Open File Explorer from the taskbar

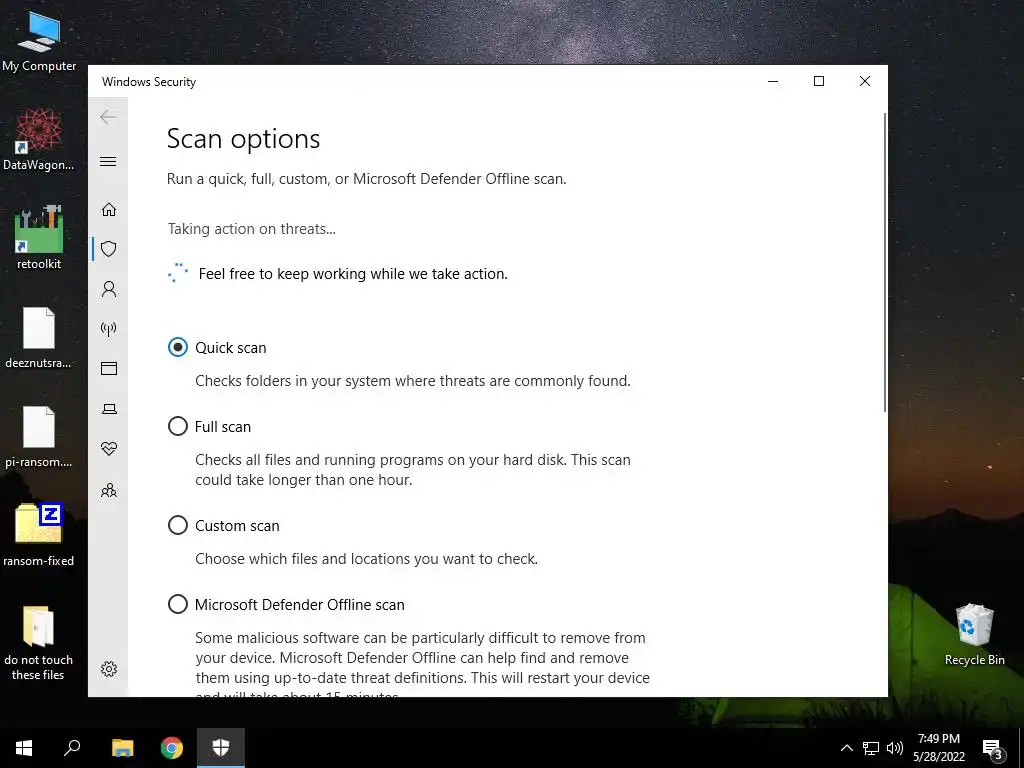[x=122, y=748]
